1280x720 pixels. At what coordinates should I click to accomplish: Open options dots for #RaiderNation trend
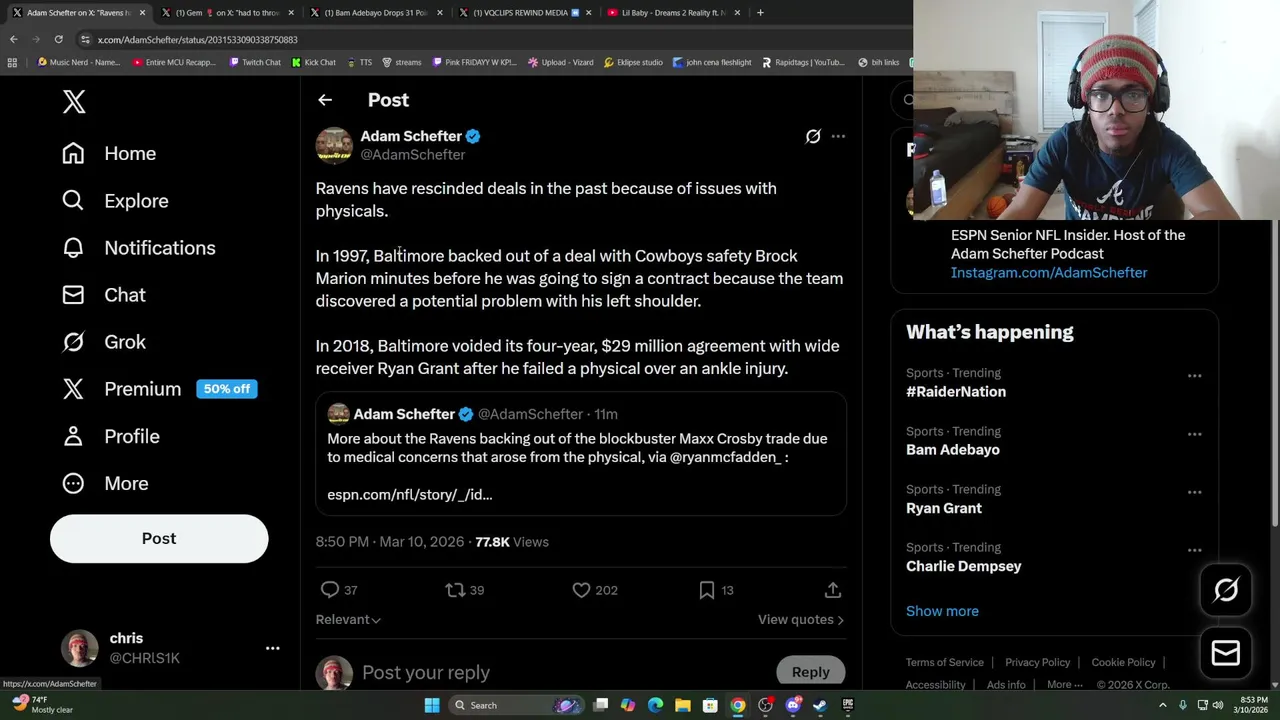point(1194,376)
